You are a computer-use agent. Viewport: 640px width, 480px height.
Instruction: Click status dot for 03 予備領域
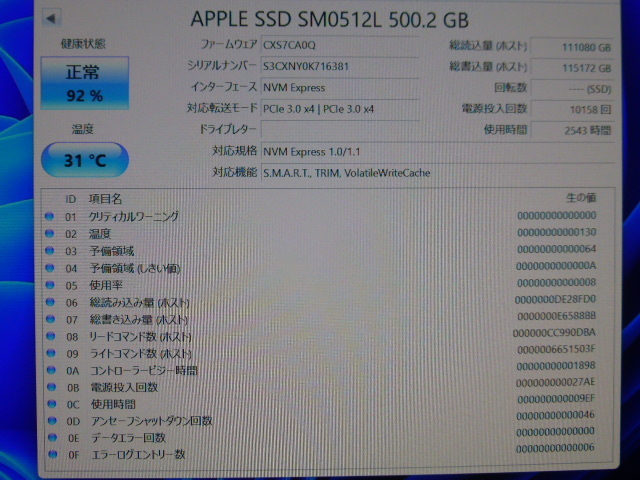(x=50, y=251)
